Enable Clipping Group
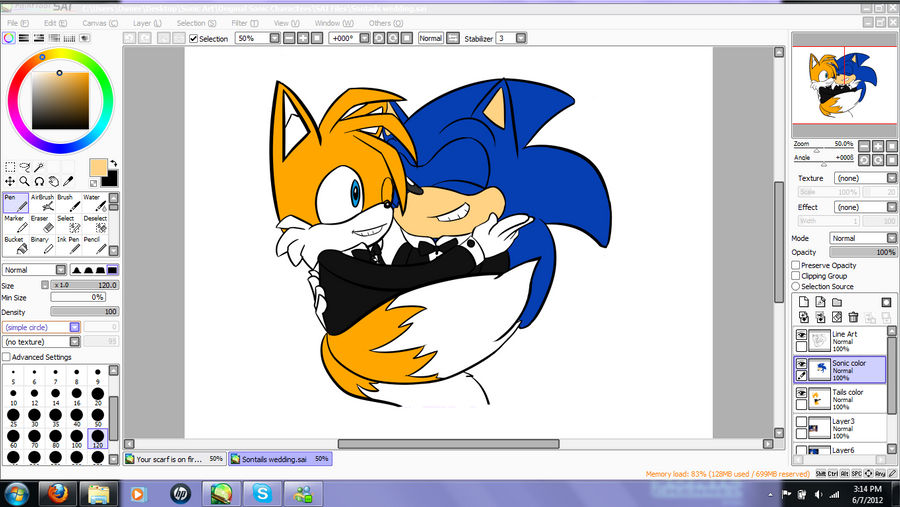The width and height of the screenshot is (900, 507). (796, 276)
